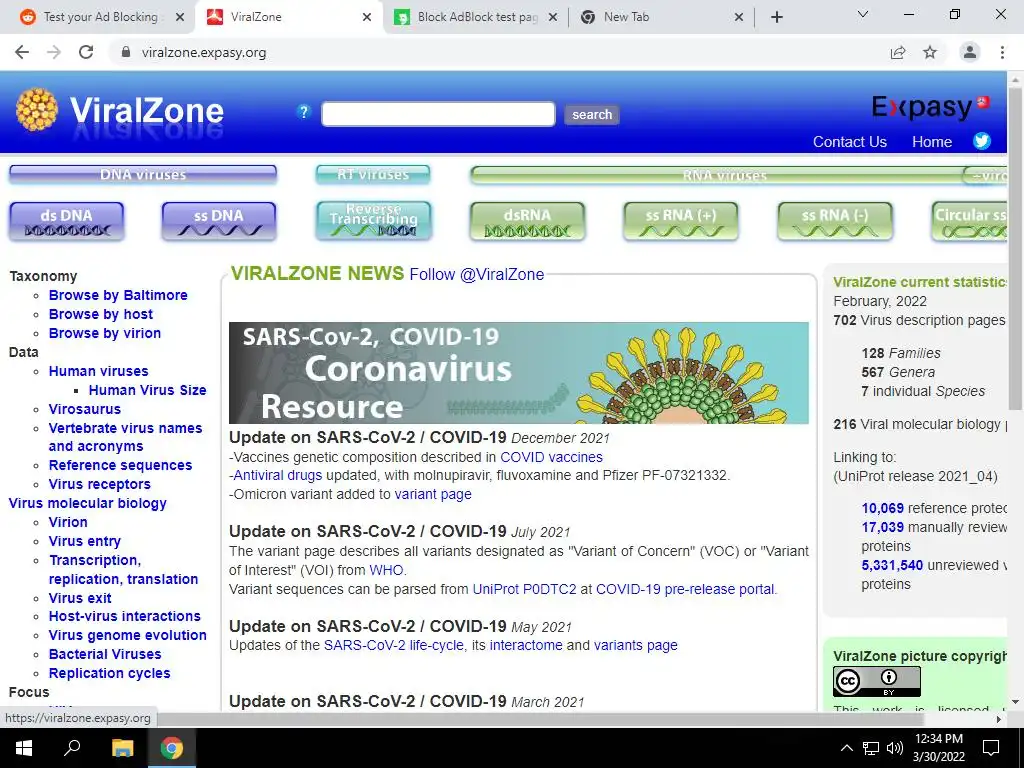Open the blue question mark help icon
The height and width of the screenshot is (768, 1024).
click(304, 112)
